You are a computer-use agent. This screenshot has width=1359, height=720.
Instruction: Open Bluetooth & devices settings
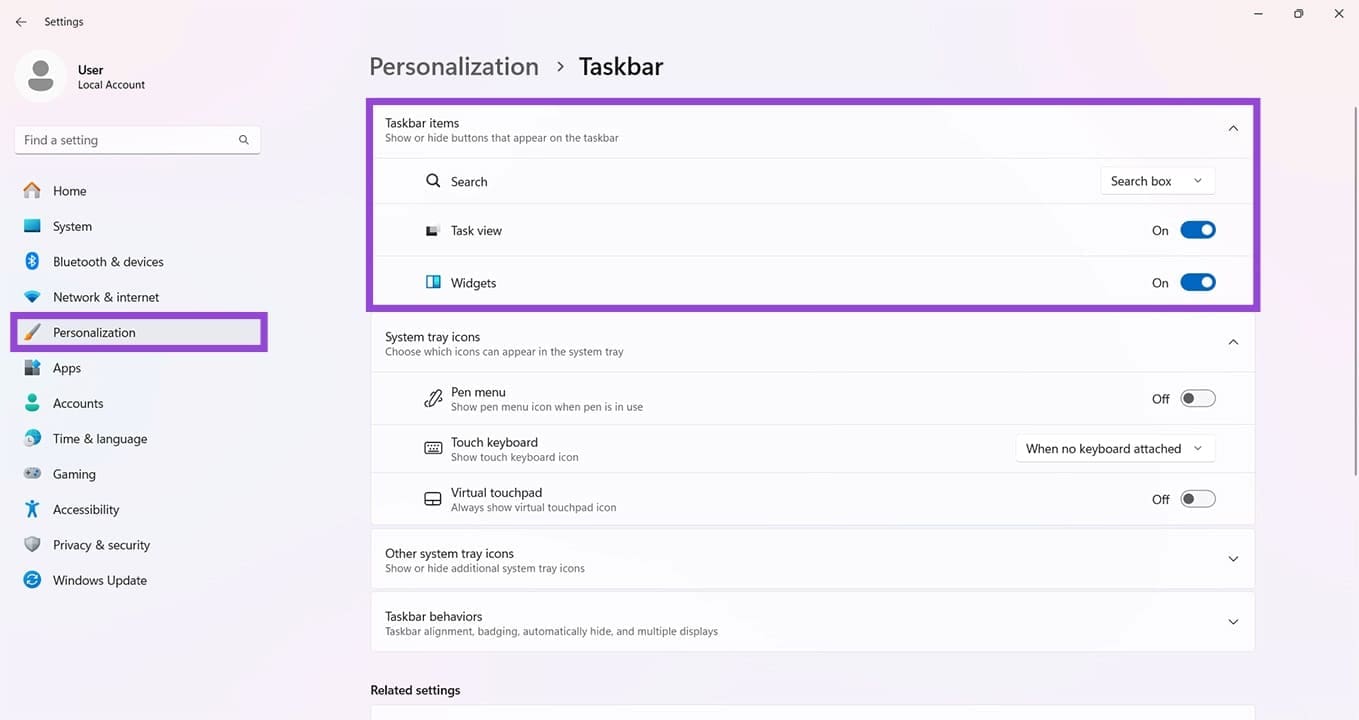point(33,261)
